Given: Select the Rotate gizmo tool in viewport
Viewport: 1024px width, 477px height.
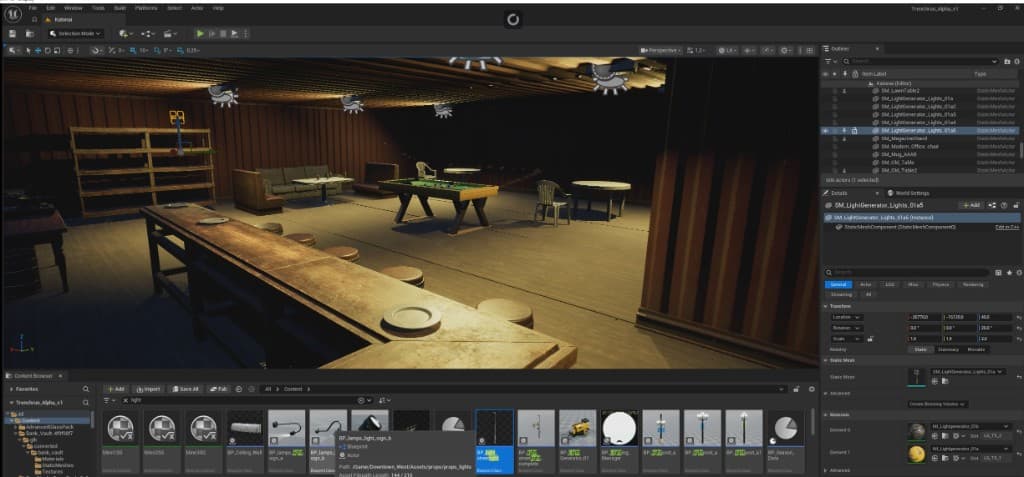Looking at the screenshot, I should [x=48, y=50].
